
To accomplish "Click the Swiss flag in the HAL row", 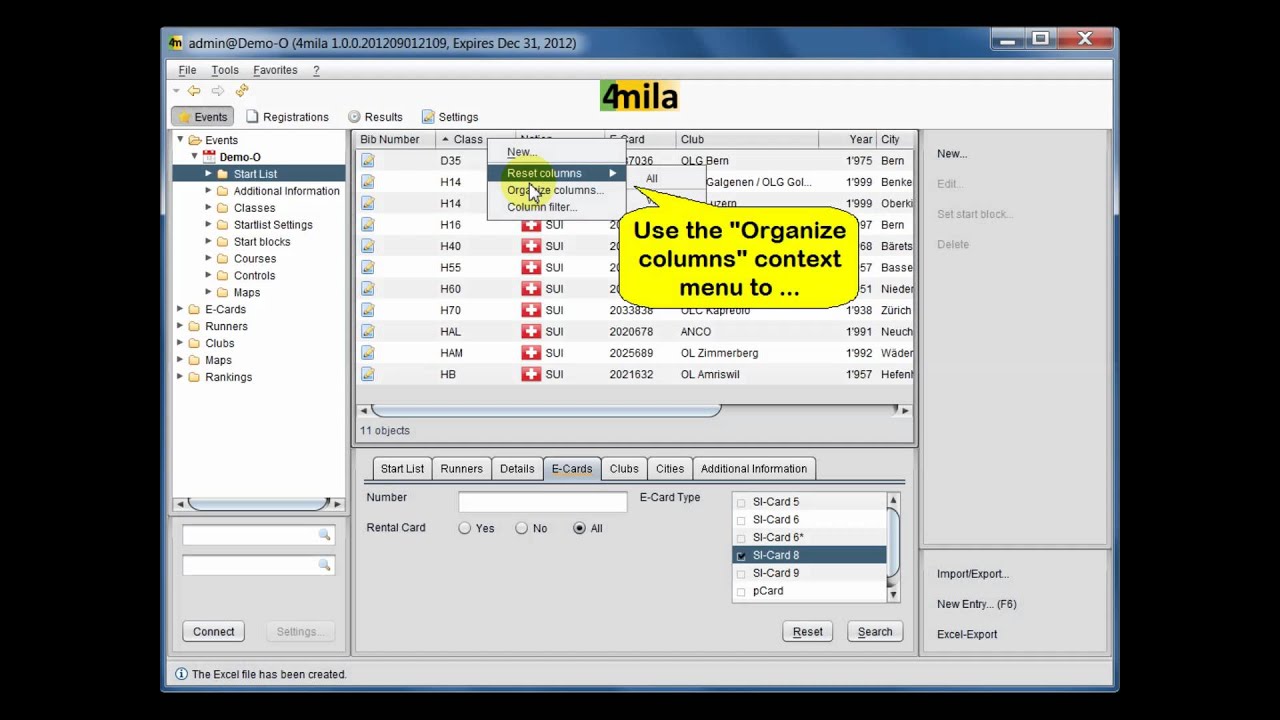I will pyautogui.click(x=531, y=332).
